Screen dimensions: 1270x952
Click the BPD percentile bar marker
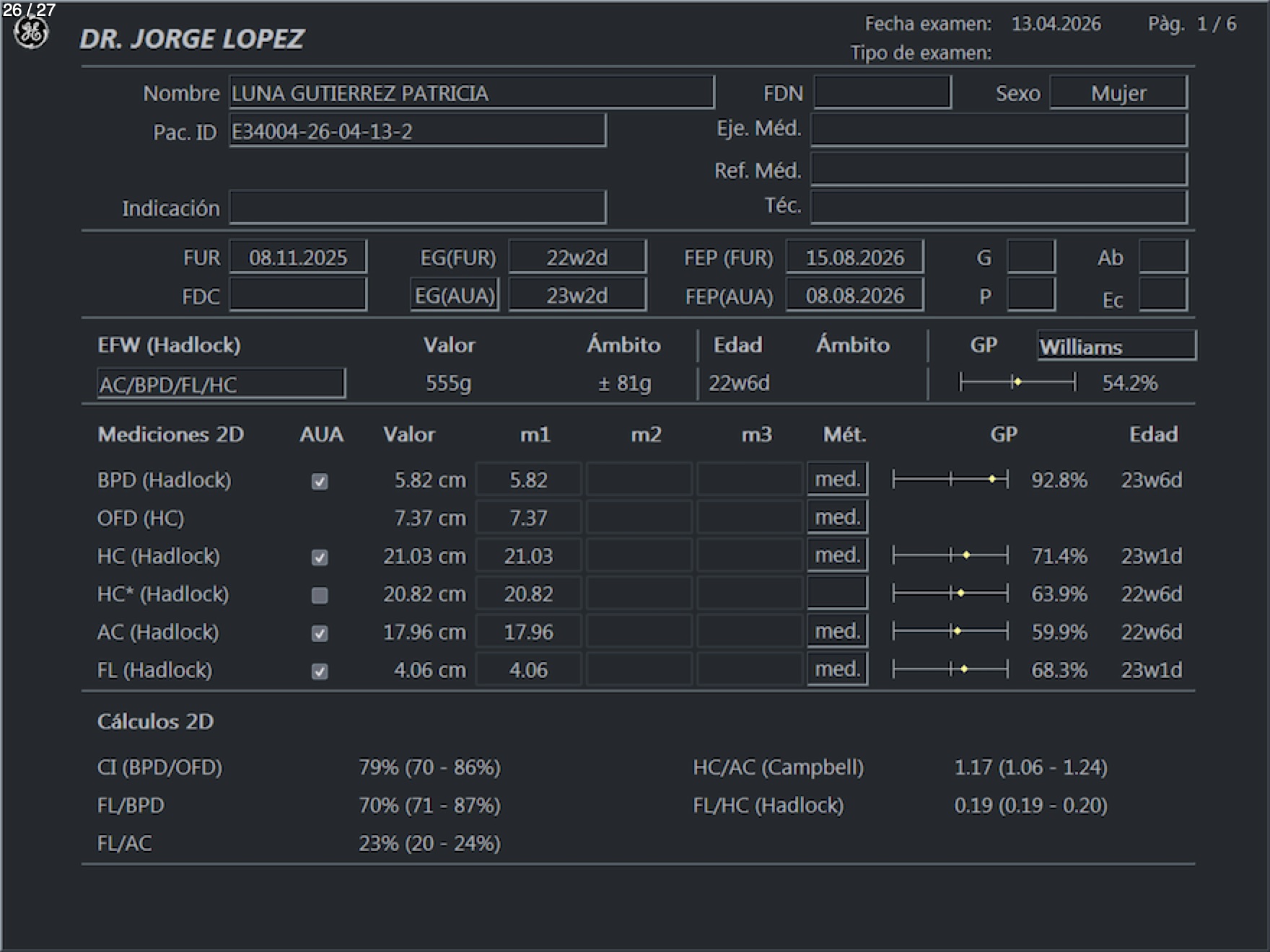[x=992, y=480]
